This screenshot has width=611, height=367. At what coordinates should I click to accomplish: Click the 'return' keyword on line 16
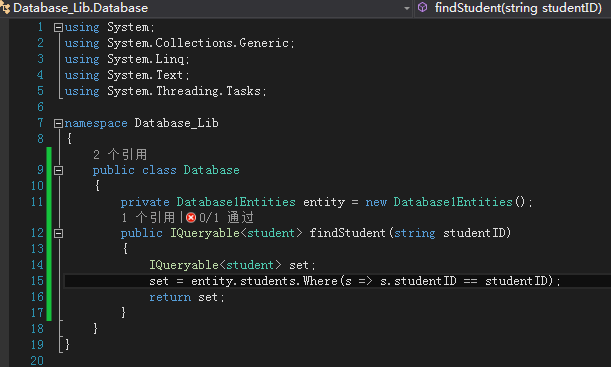tap(170, 297)
